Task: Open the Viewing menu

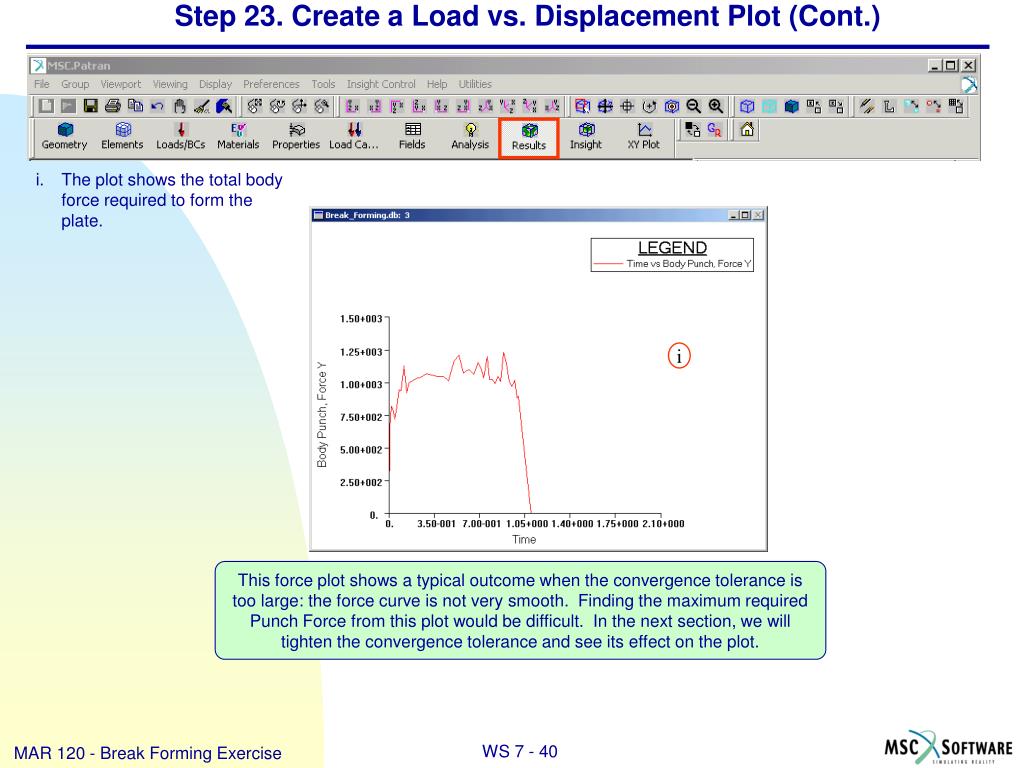Action: coord(170,84)
